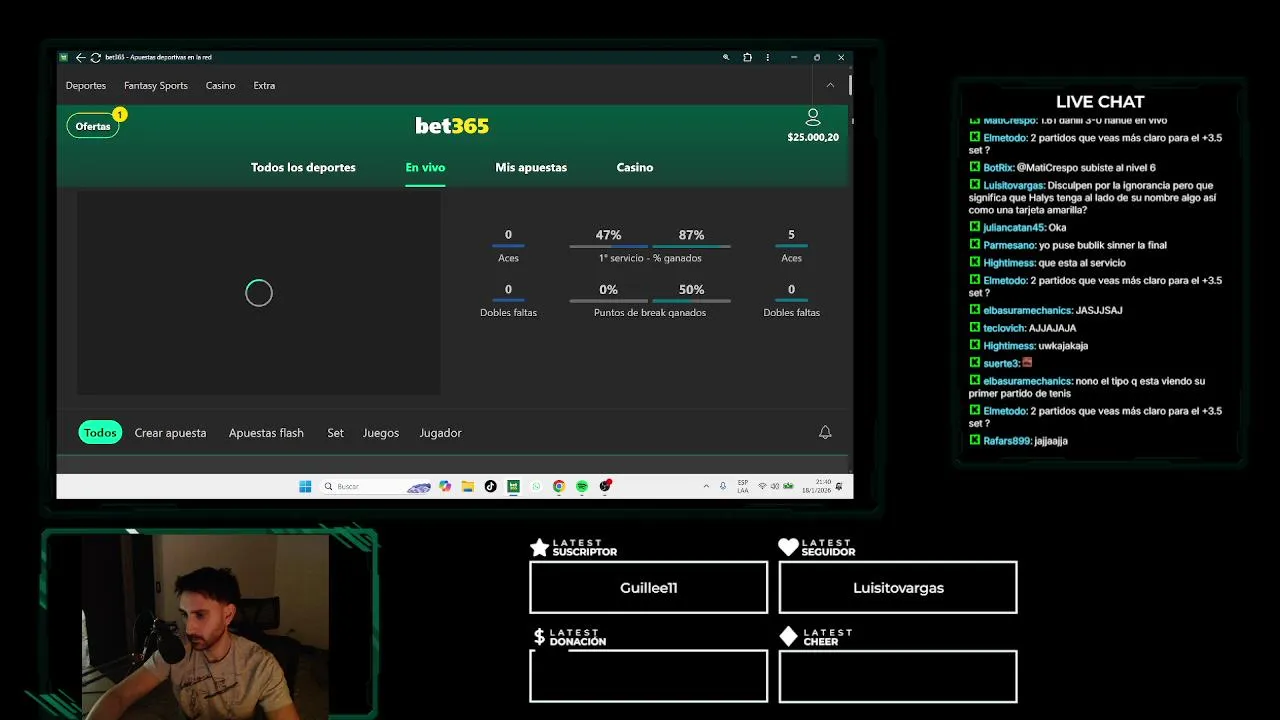Click the loading live stream panel
The width and height of the screenshot is (1280, 720).
tap(259, 293)
